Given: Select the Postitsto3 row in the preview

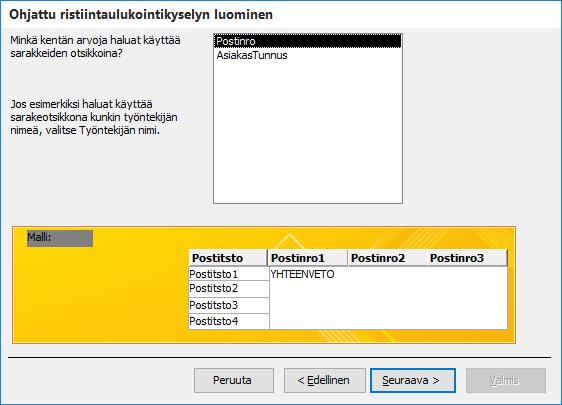Looking at the screenshot, I should [229, 305].
